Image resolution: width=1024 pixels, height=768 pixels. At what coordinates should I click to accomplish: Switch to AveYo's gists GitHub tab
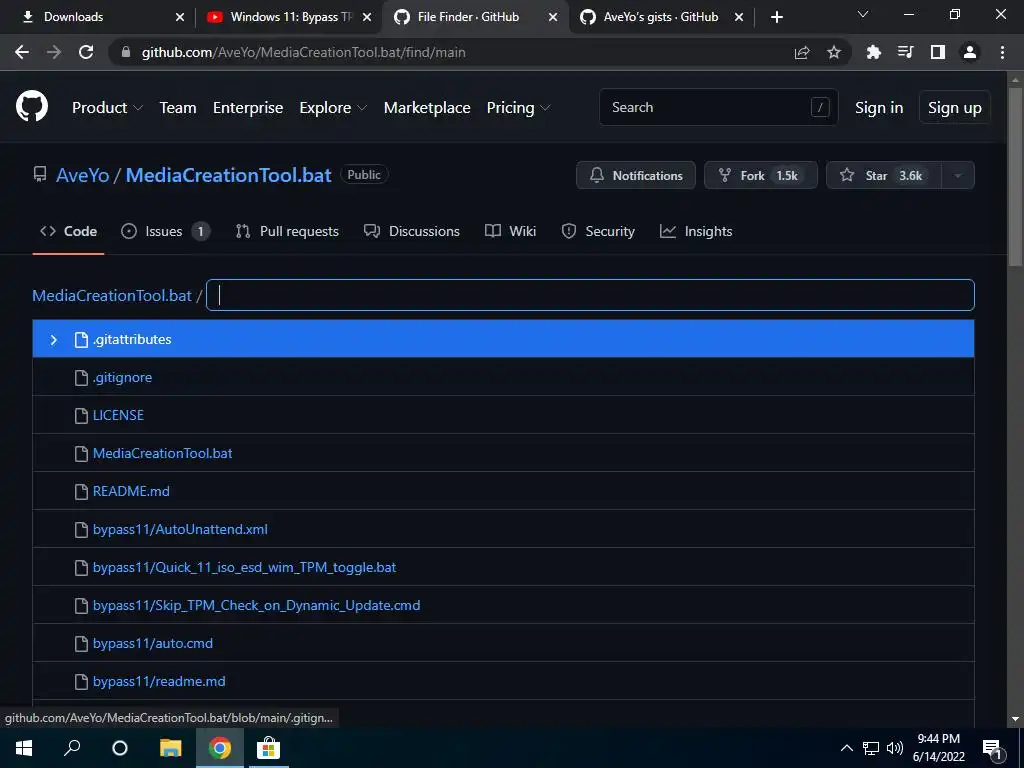click(x=661, y=17)
